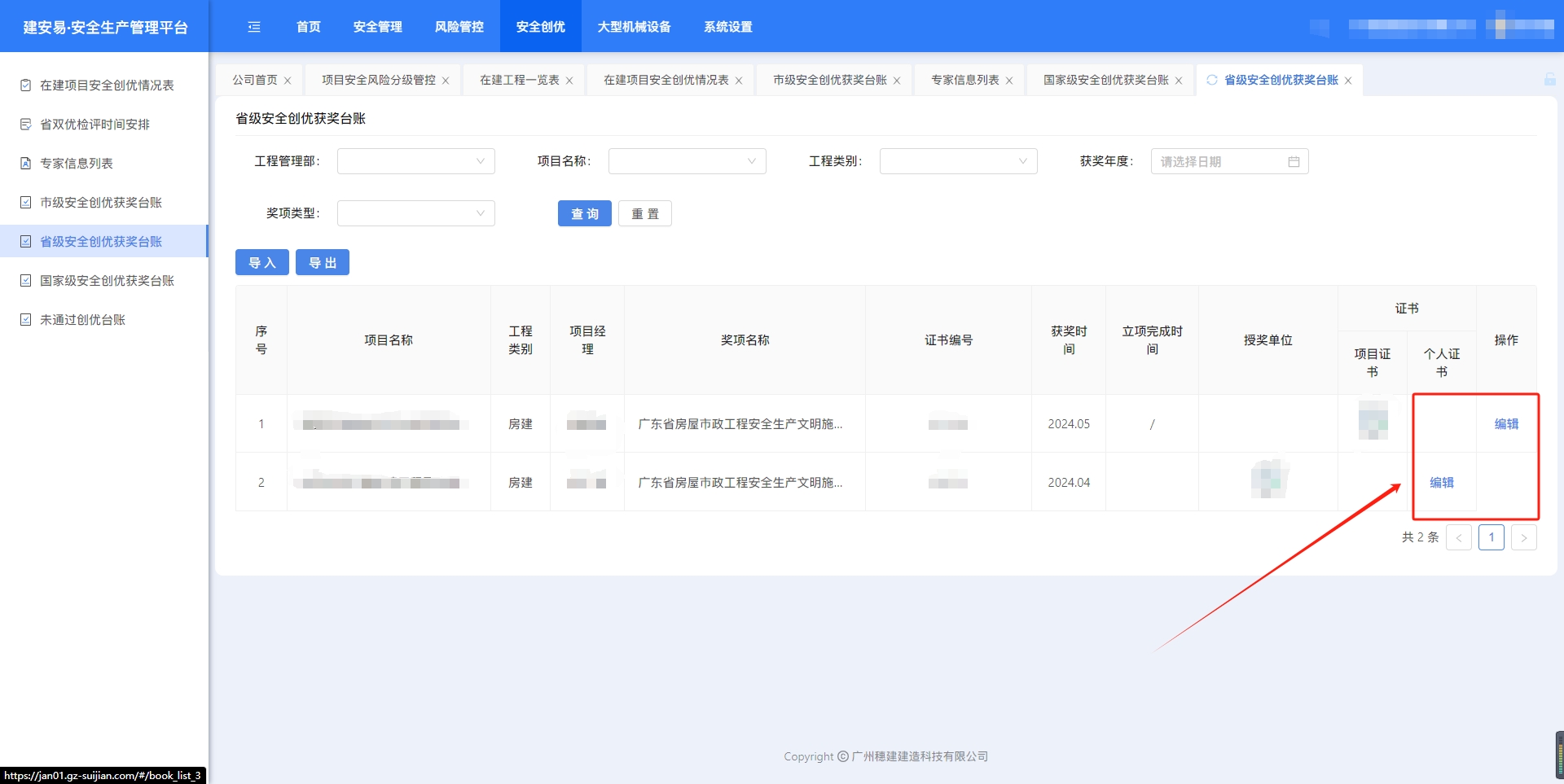This screenshot has height=784, width=1564.
Task: Close the 公司首页 tab
Action: tap(288, 81)
